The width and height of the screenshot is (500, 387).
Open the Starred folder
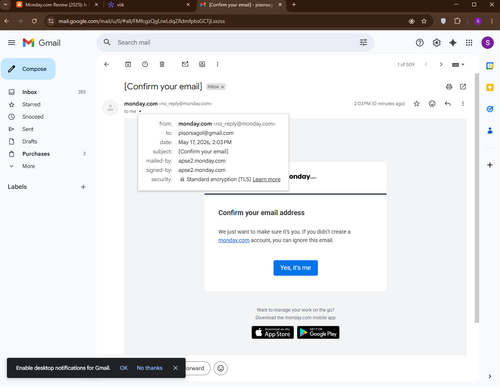47,104
